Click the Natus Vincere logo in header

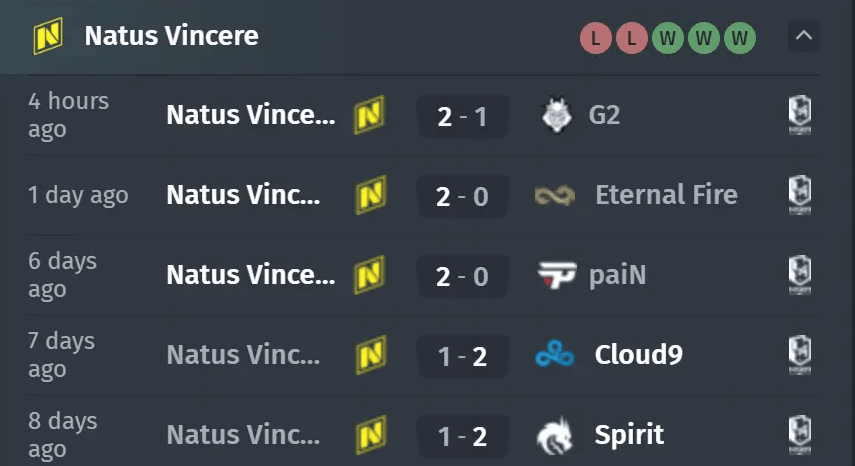click(x=47, y=37)
